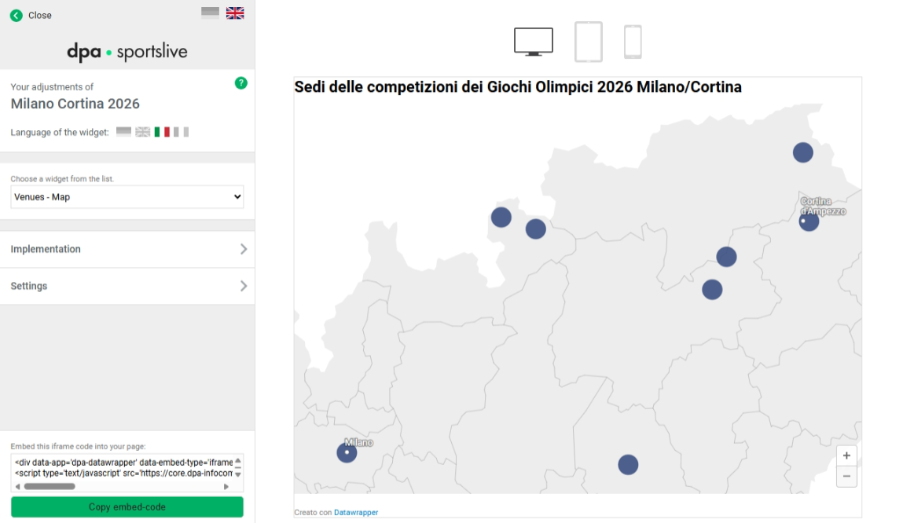The image size is (901, 523).
Task: Expand the Implementation section
Action: [x=127, y=249]
